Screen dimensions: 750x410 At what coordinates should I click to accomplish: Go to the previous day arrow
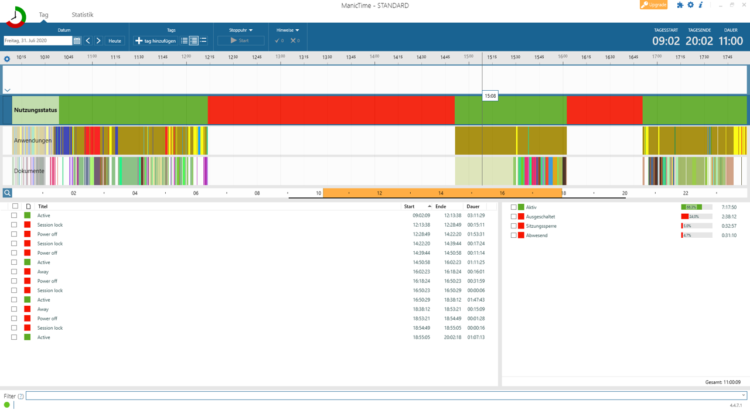87,40
